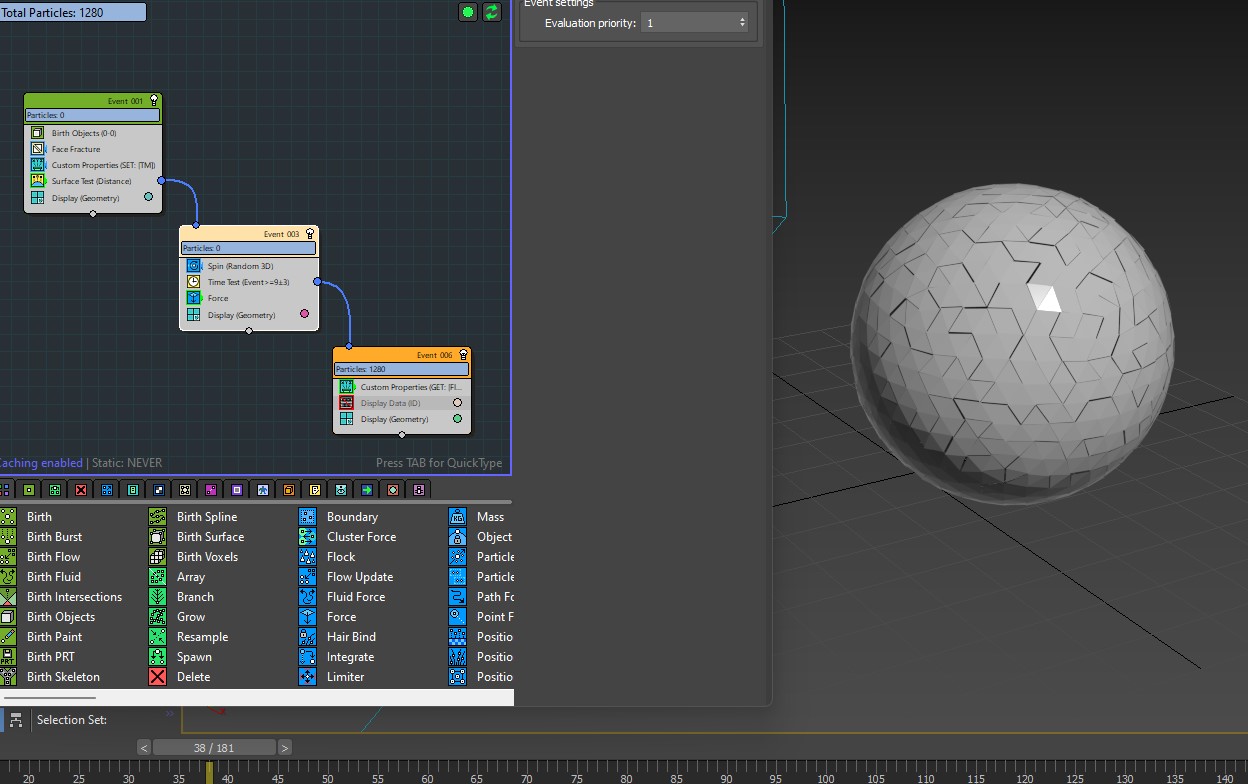
Task: Toggle the Event 006 lightbulb
Action: coord(462,354)
